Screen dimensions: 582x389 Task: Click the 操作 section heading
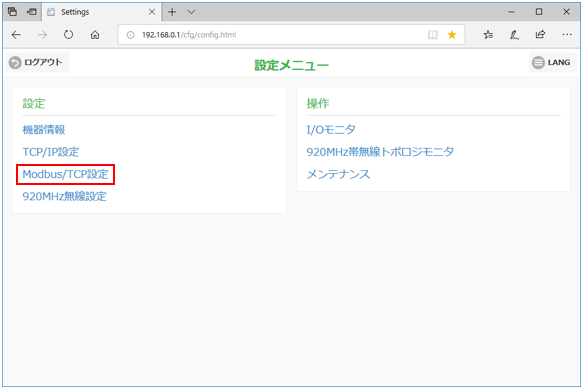(318, 104)
